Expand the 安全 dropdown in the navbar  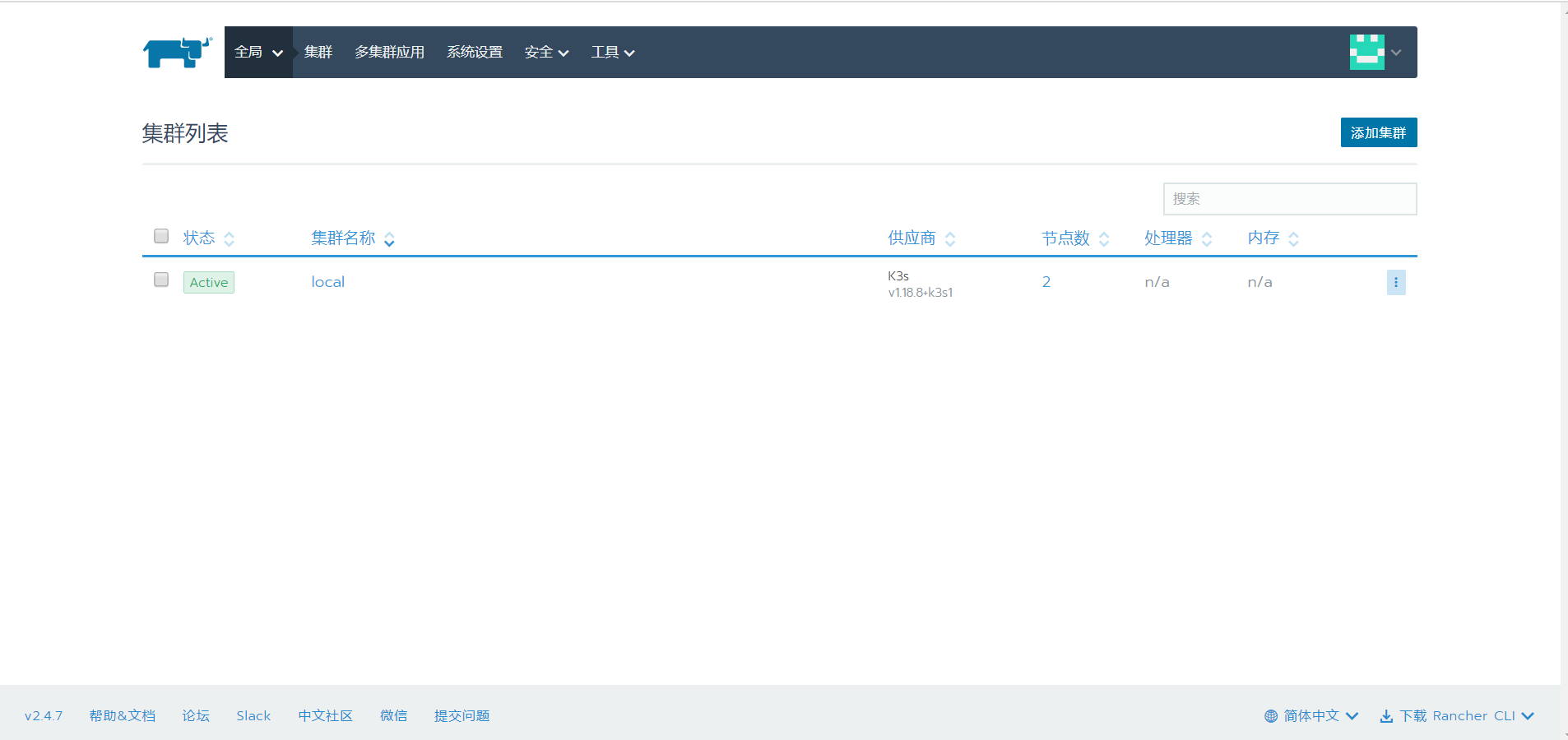click(545, 52)
